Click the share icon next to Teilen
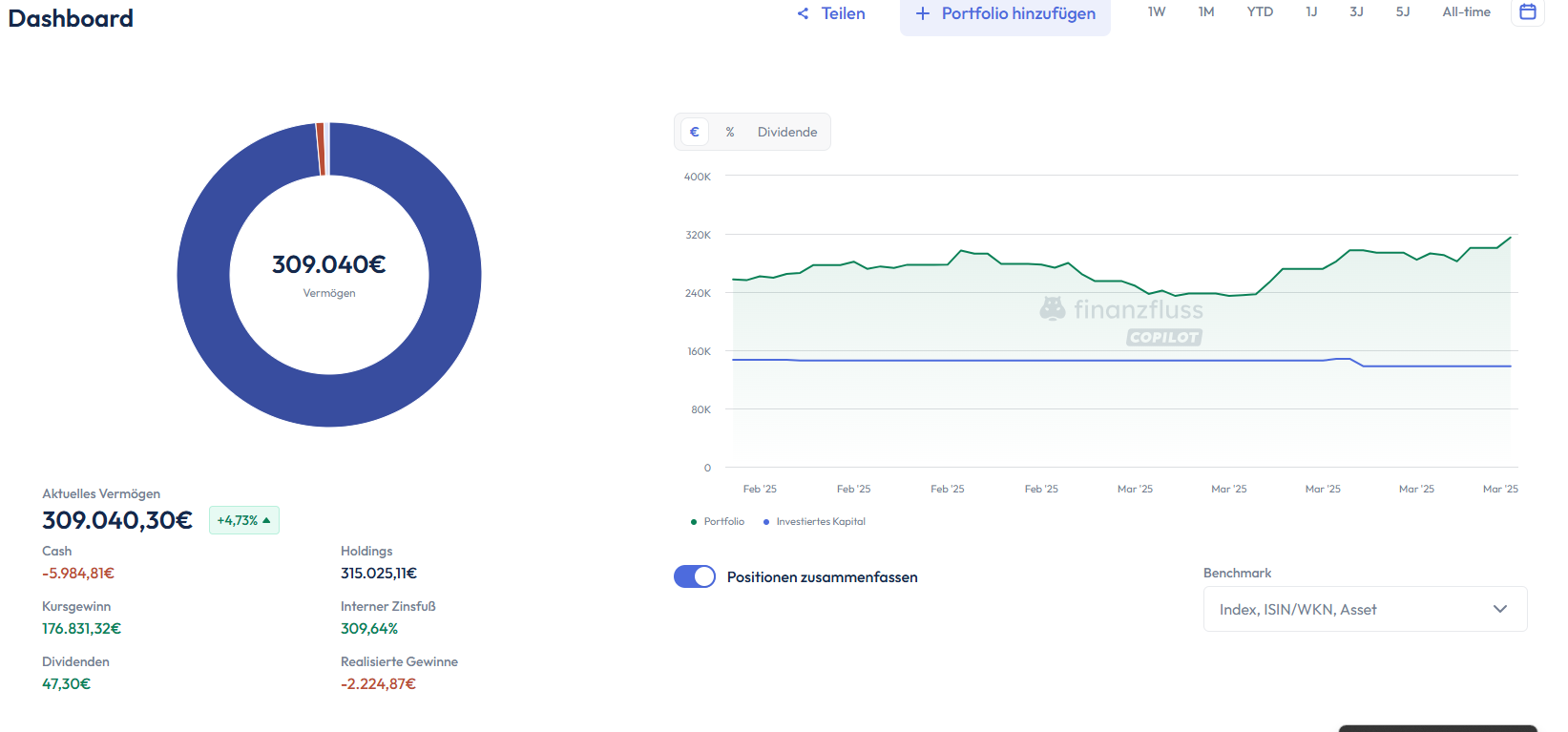Viewport: 1568px width, 732px height. pyautogui.click(x=803, y=13)
